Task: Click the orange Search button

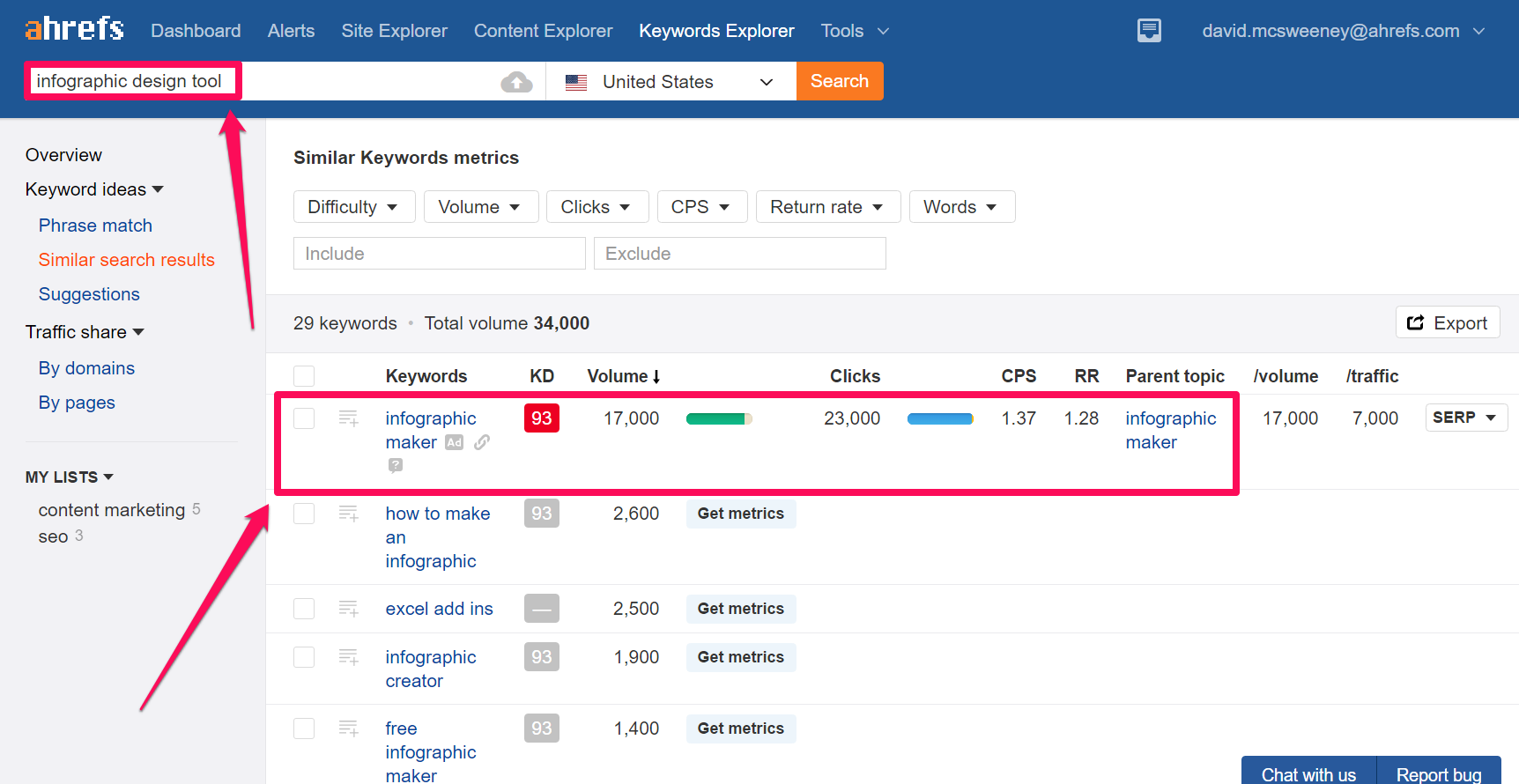Action: pos(840,81)
